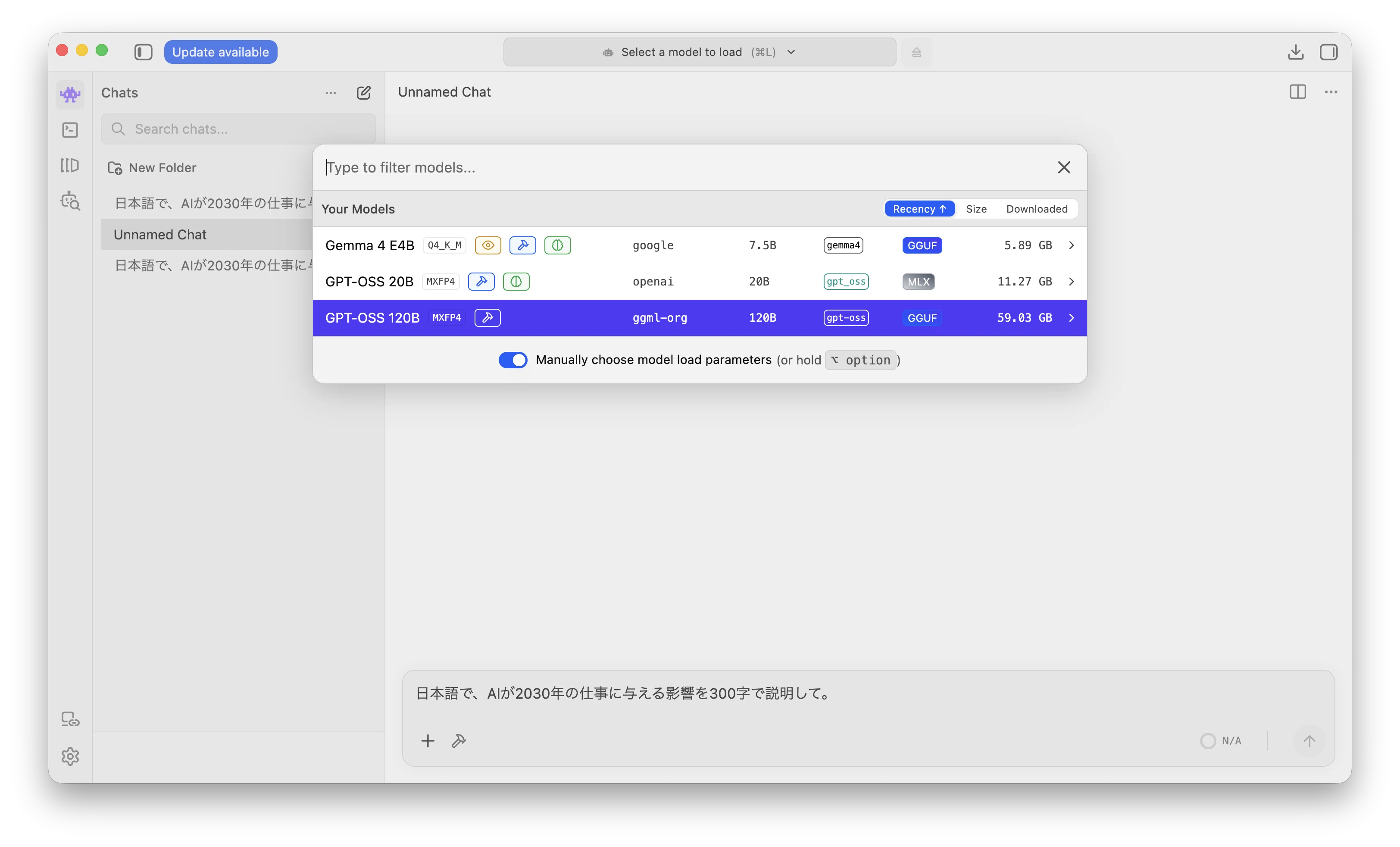Open the Discover model search sidebar icon
1400x847 pixels.
[70, 201]
